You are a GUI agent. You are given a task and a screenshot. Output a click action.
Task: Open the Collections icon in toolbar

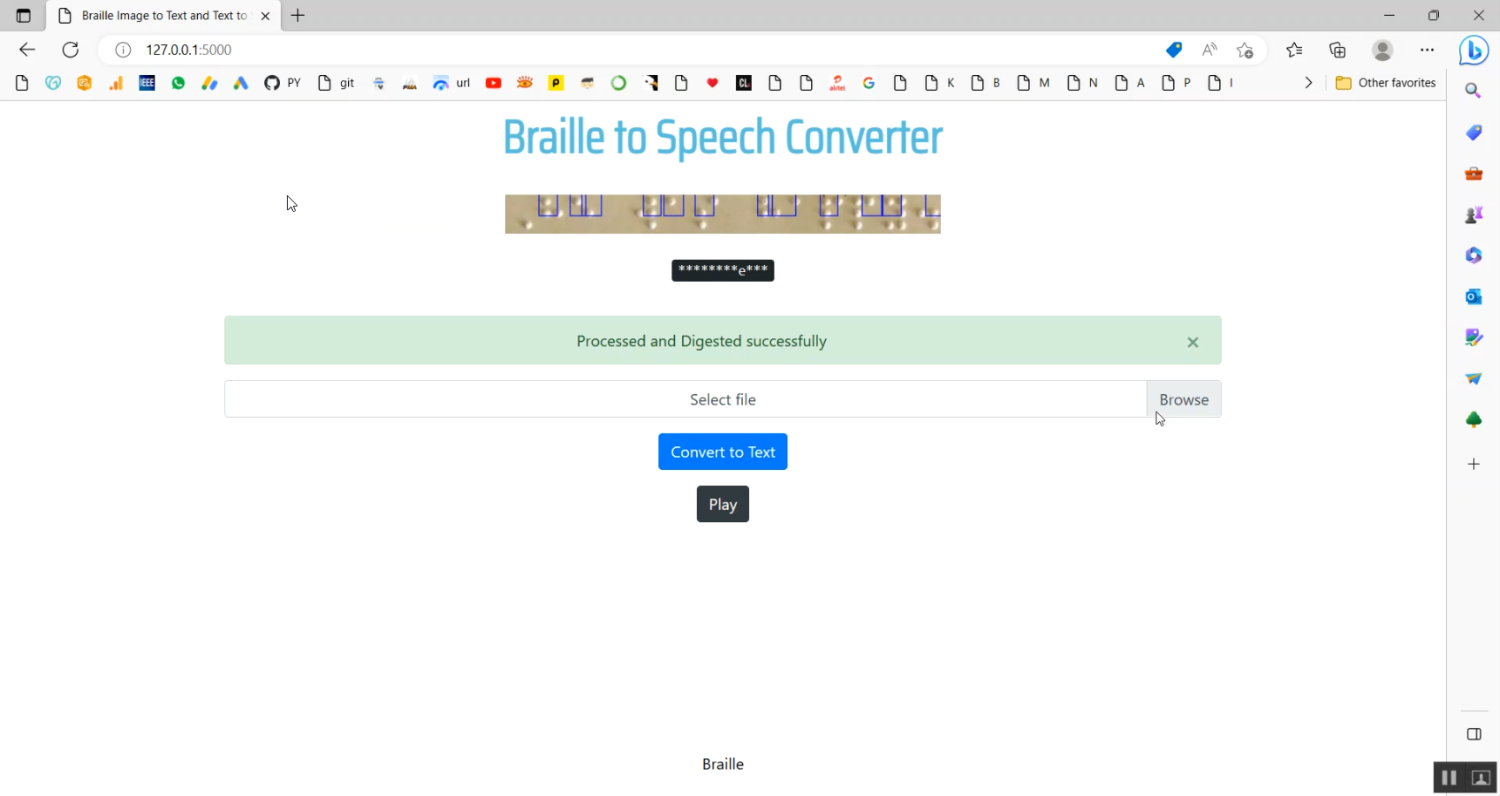click(x=1338, y=50)
